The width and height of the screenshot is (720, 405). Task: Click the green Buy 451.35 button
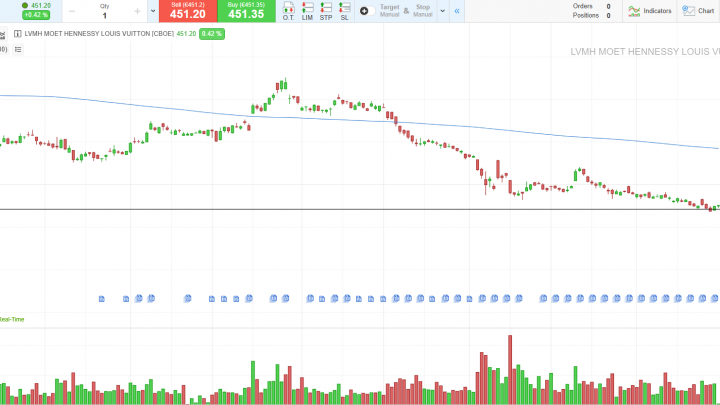(246, 11)
